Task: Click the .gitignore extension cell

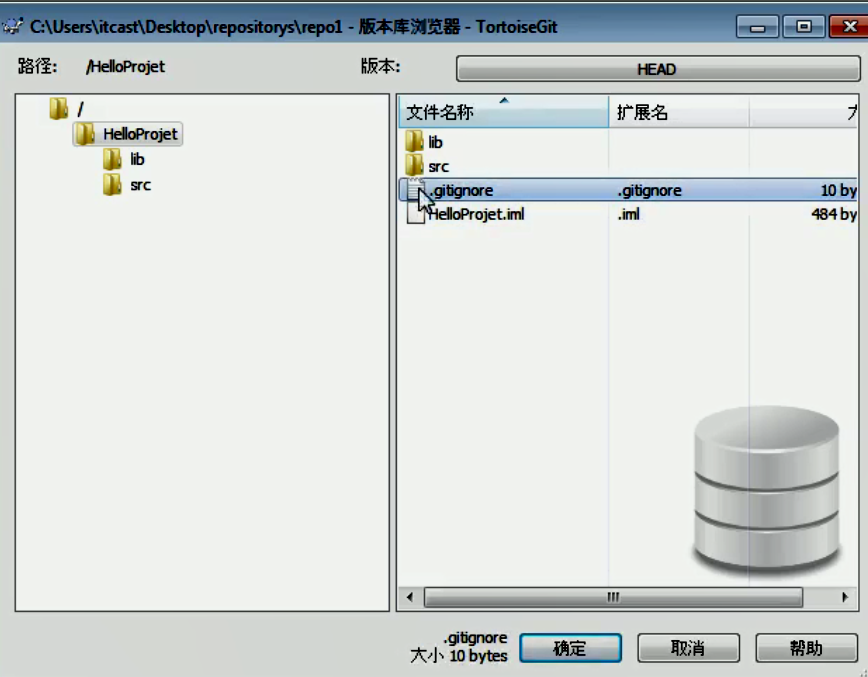Action: pyautogui.click(x=649, y=190)
